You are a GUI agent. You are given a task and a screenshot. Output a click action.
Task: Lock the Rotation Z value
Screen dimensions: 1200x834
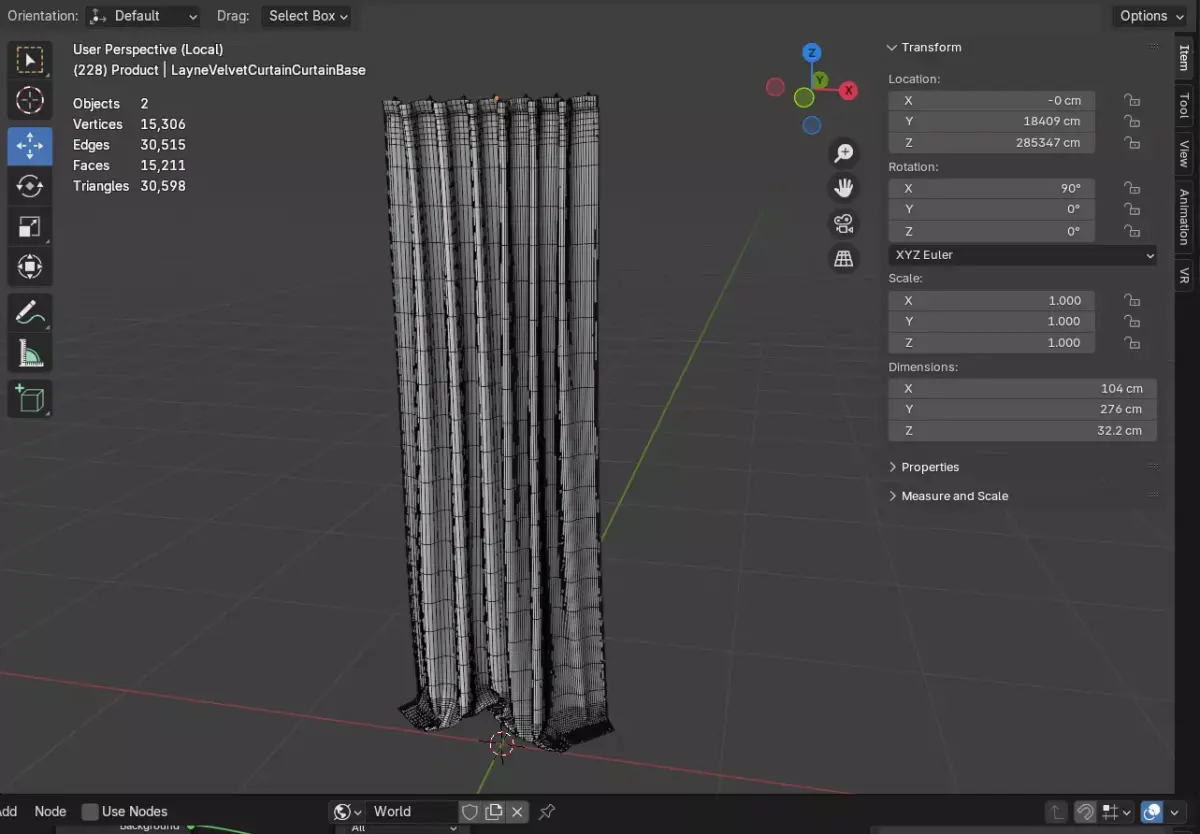click(x=1132, y=231)
